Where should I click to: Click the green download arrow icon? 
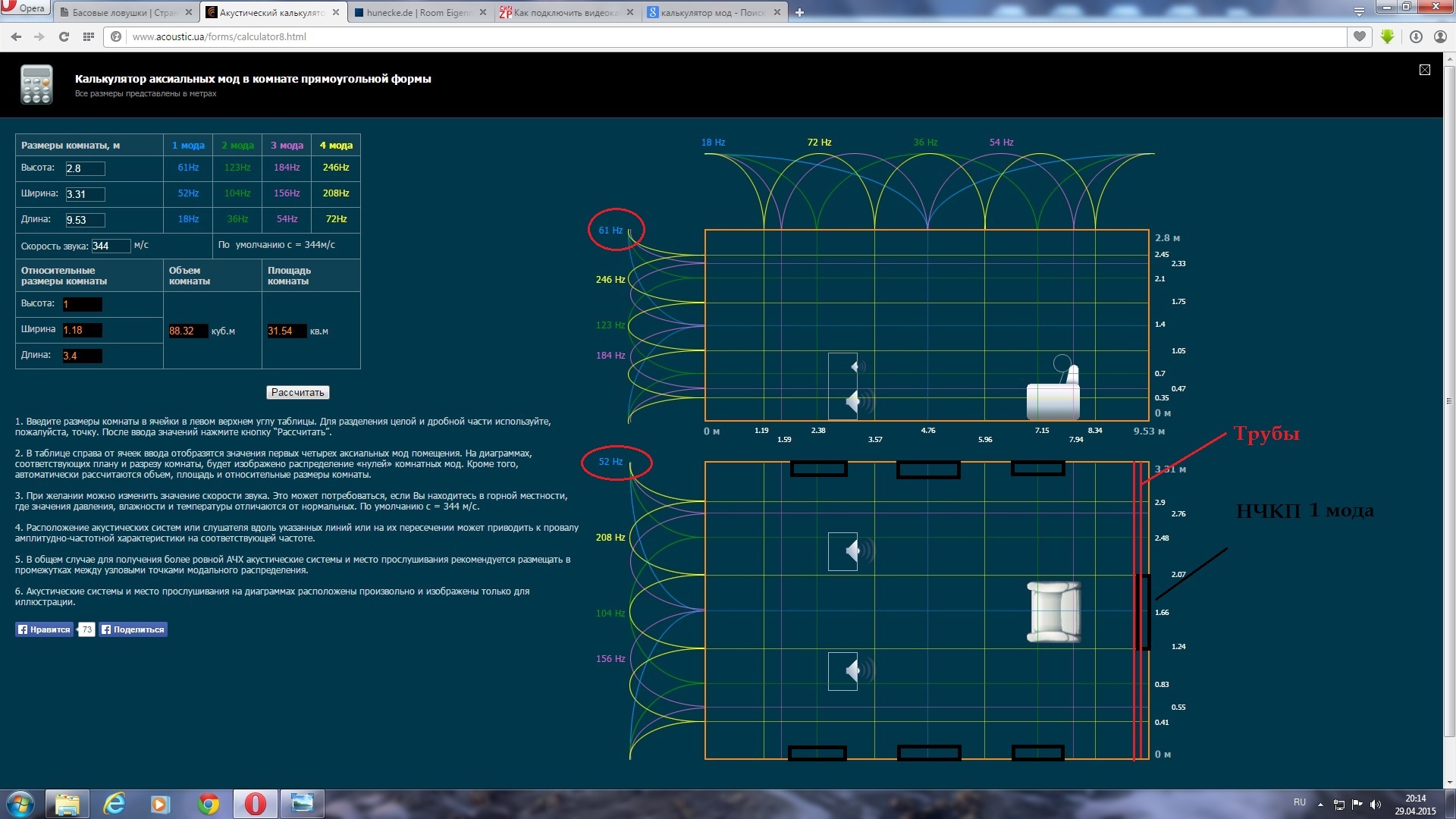(x=1387, y=36)
